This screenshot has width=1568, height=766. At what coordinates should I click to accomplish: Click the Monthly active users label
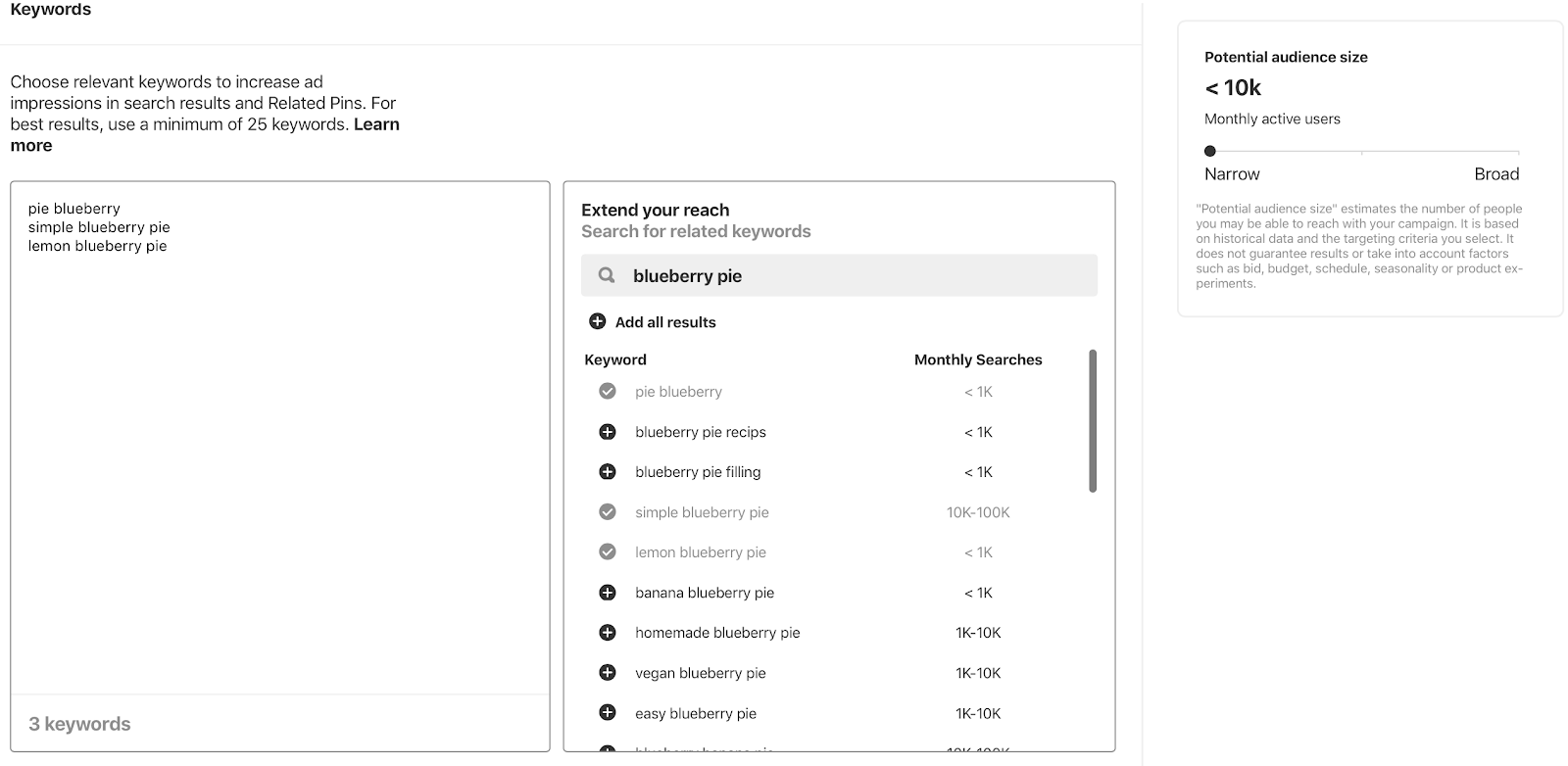pyautogui.click(x=1272, y=119)
